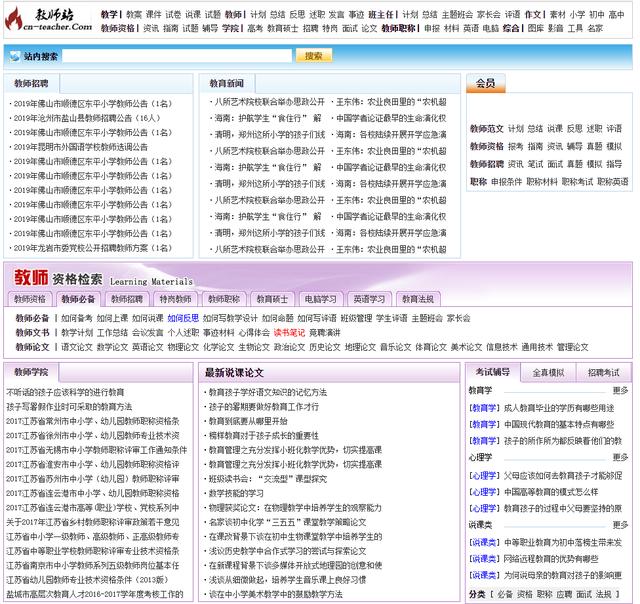The width and height of the screenshot is (640, 604).
Task: Open 影音 in the top navigation
Action: (x=556, y=28)
